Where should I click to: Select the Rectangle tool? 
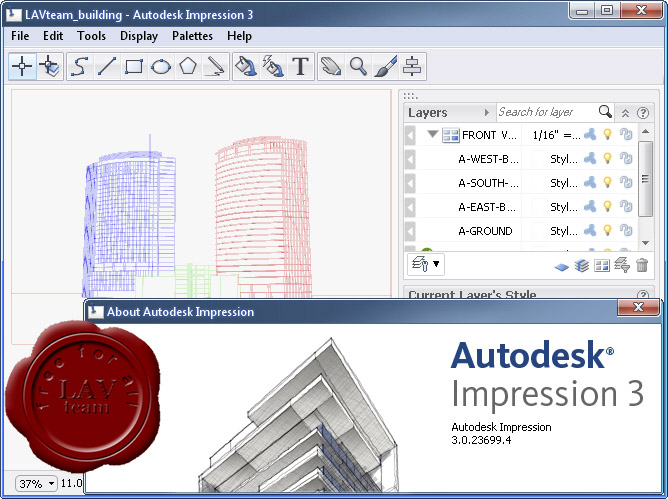pyautogui.click(x=134, y=66)
